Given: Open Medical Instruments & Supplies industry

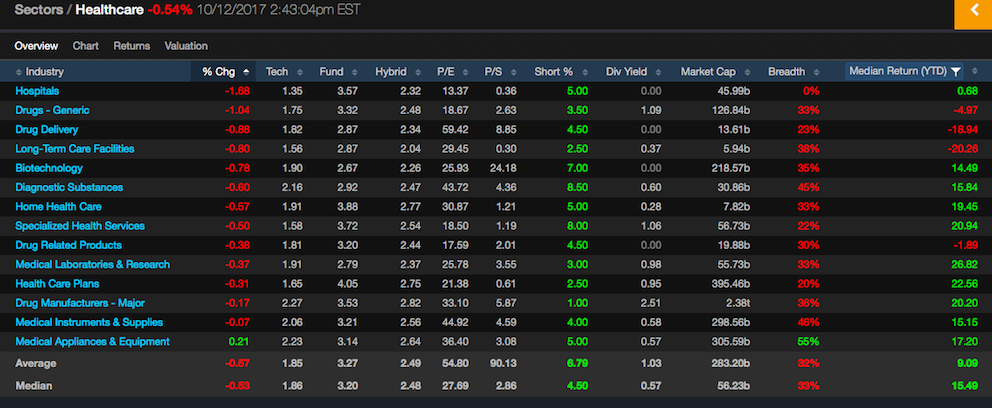Looking at the screenshot, I should point(89,323).
